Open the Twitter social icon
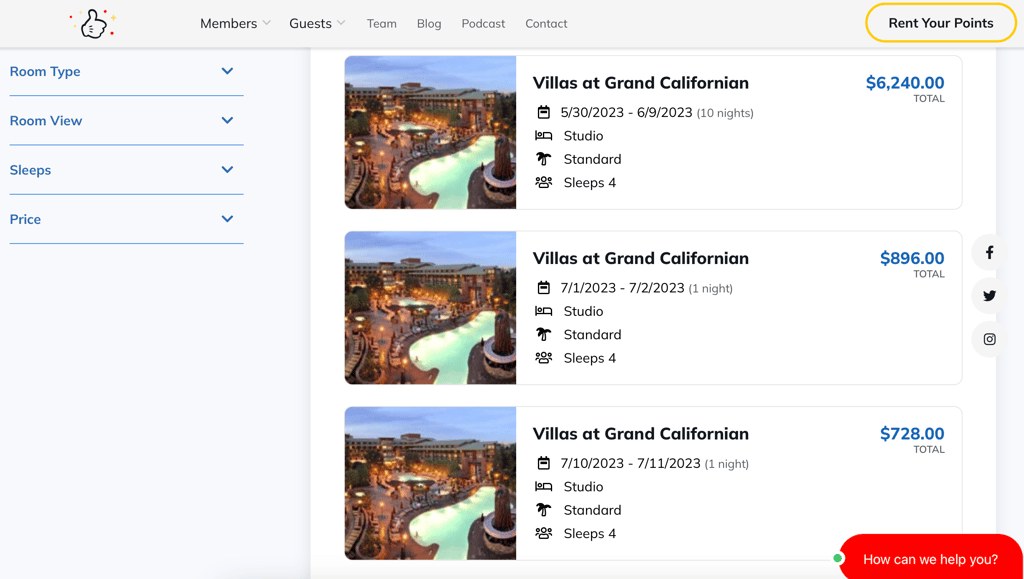The image size is (1024, 579). click(x=989, y=296)
